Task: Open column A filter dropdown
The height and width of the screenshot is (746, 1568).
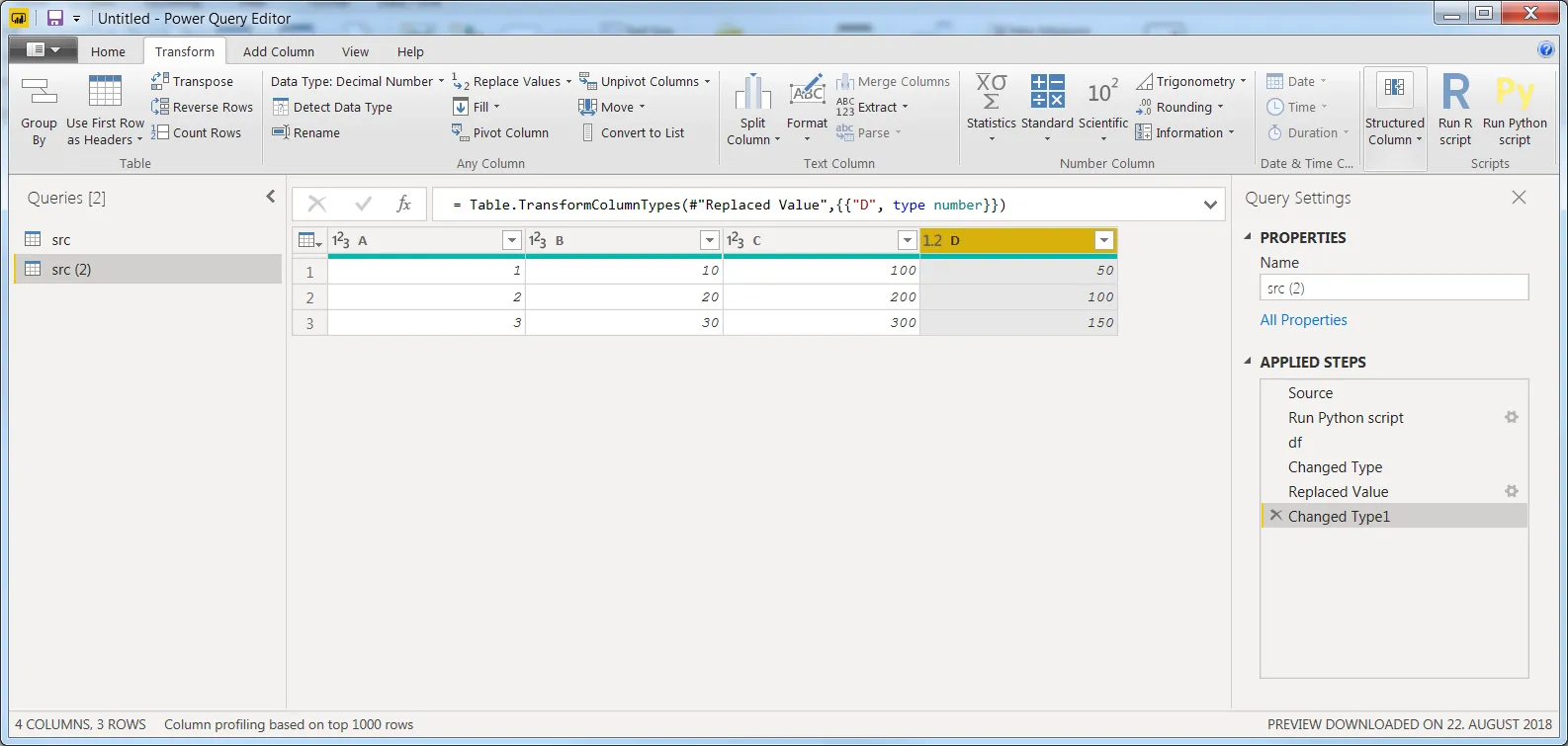Action: pyautogui.click(x=511, y=240)
